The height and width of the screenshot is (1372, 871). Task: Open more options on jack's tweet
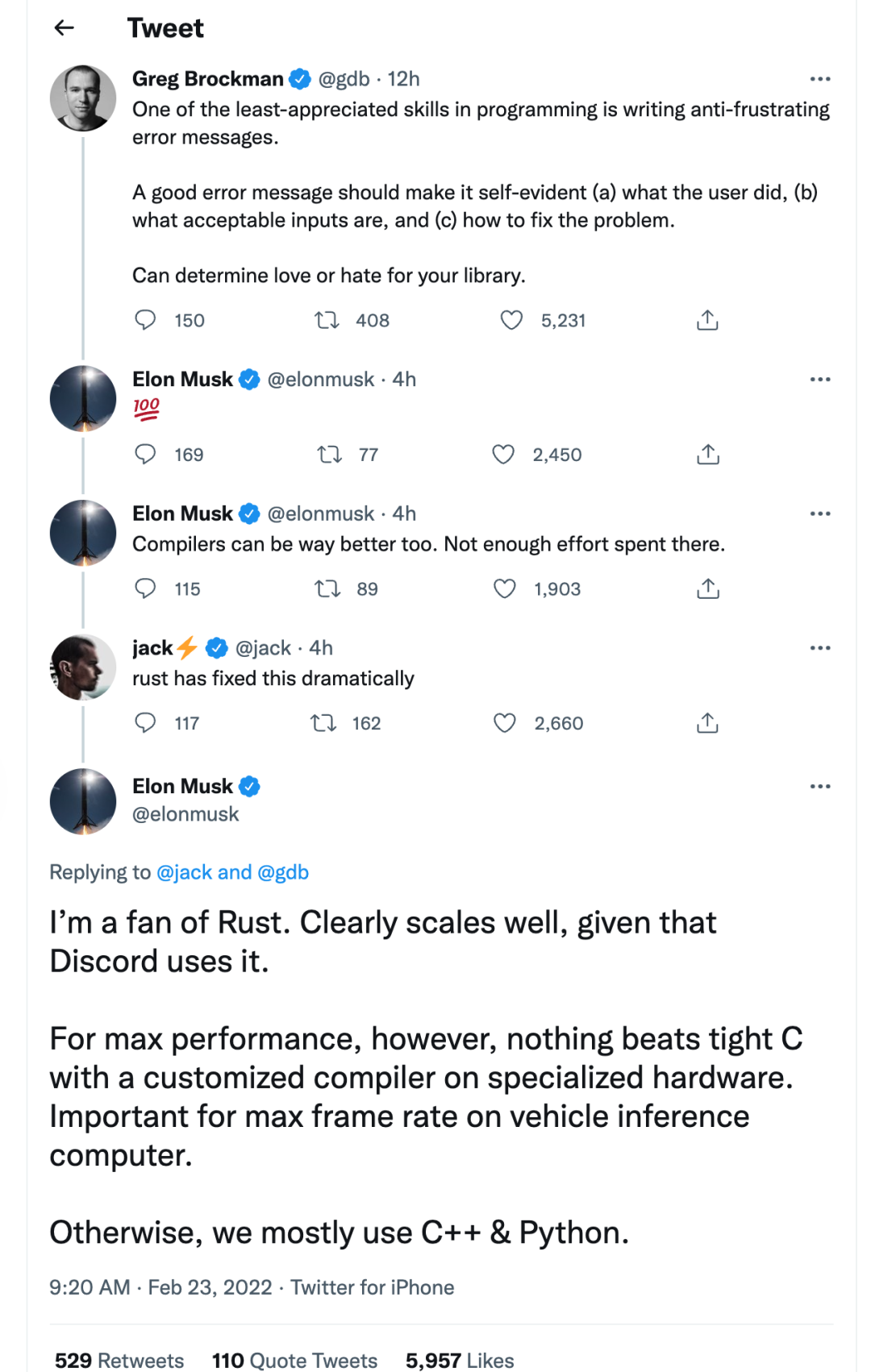click(x=819, y=648)
